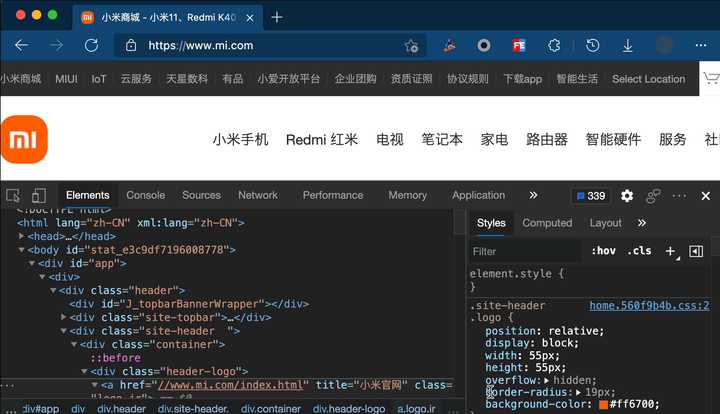
Task: Show more DevTools tabs chevron
Action: pyautogui.click(x=533, y=195)
